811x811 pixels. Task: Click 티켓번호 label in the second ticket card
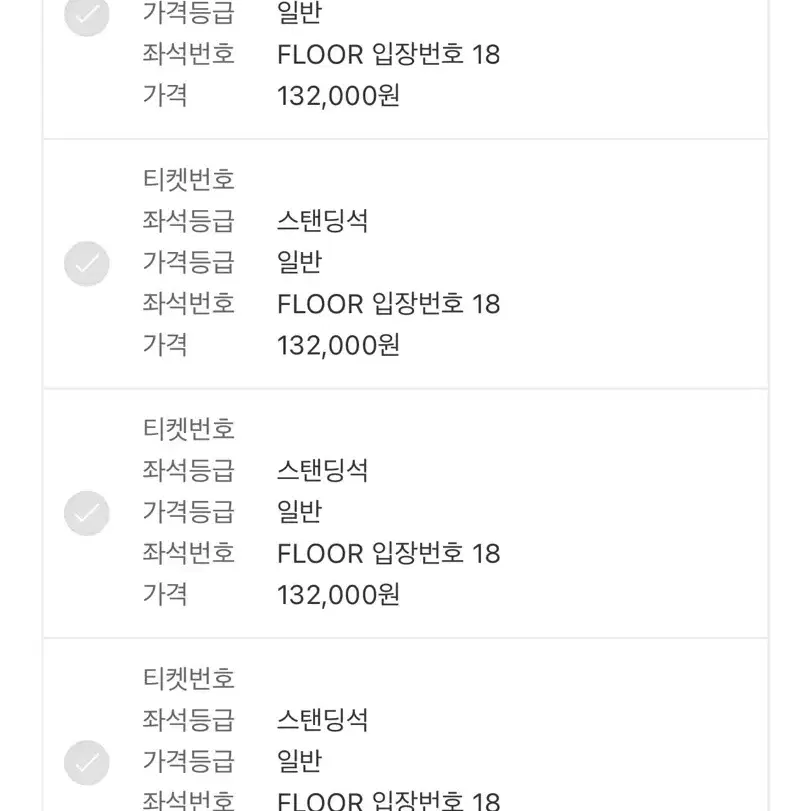189,179
